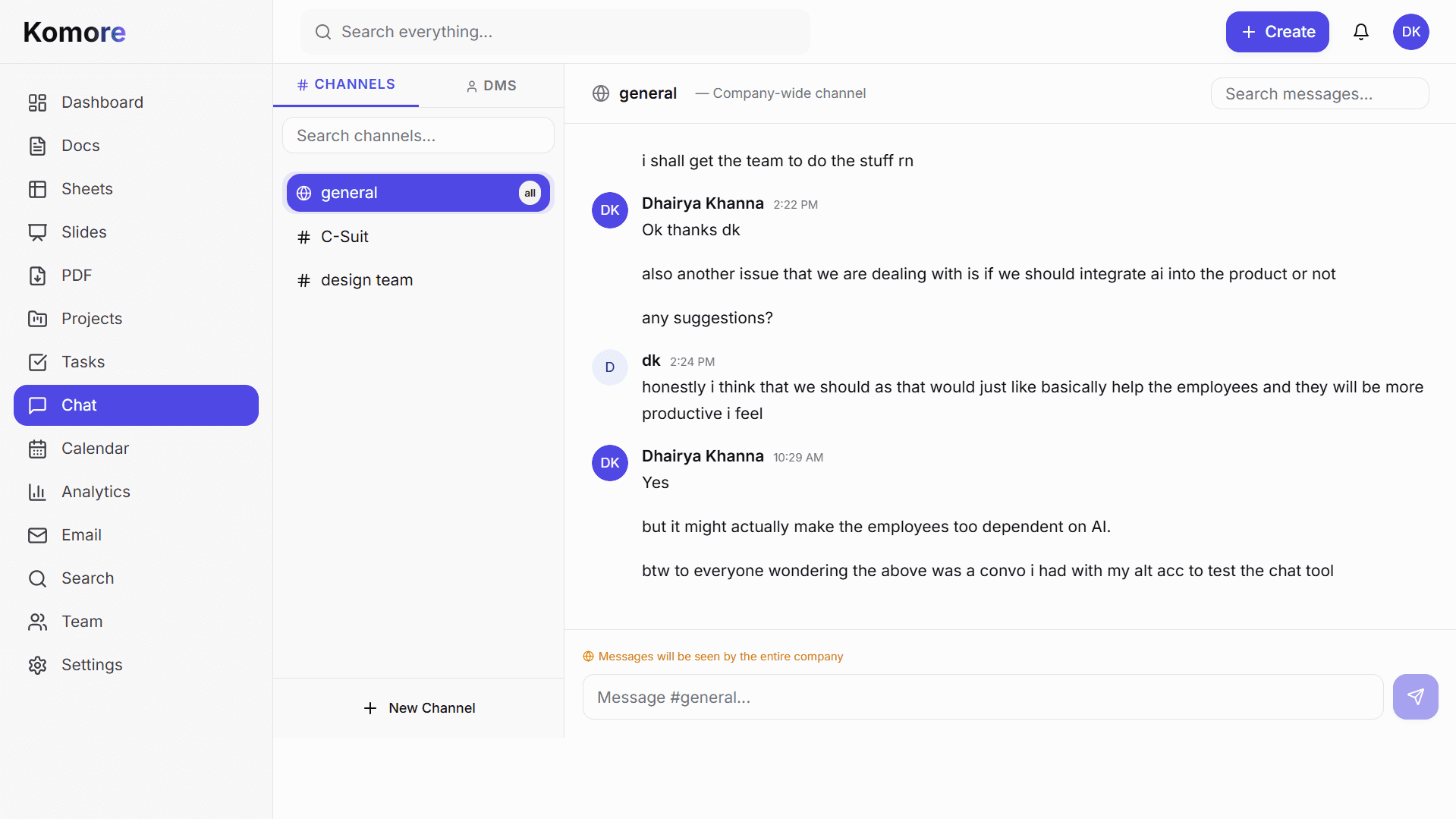Click New Channel at the bottom
This screenshot has width=1456, height=819.
(419, 707)
